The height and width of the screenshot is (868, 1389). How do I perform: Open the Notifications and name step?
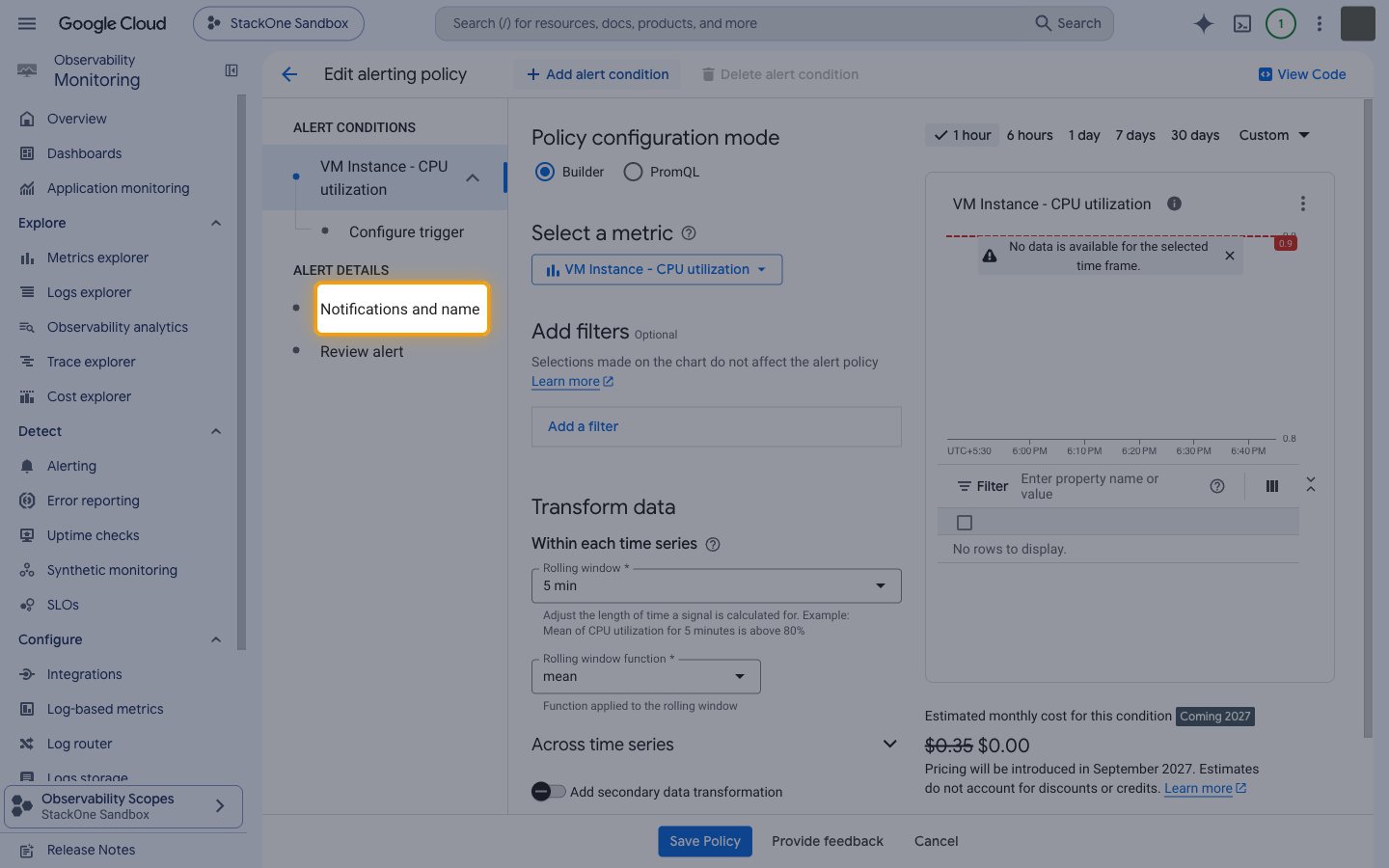pyautogui.click(x=399, y=309)
